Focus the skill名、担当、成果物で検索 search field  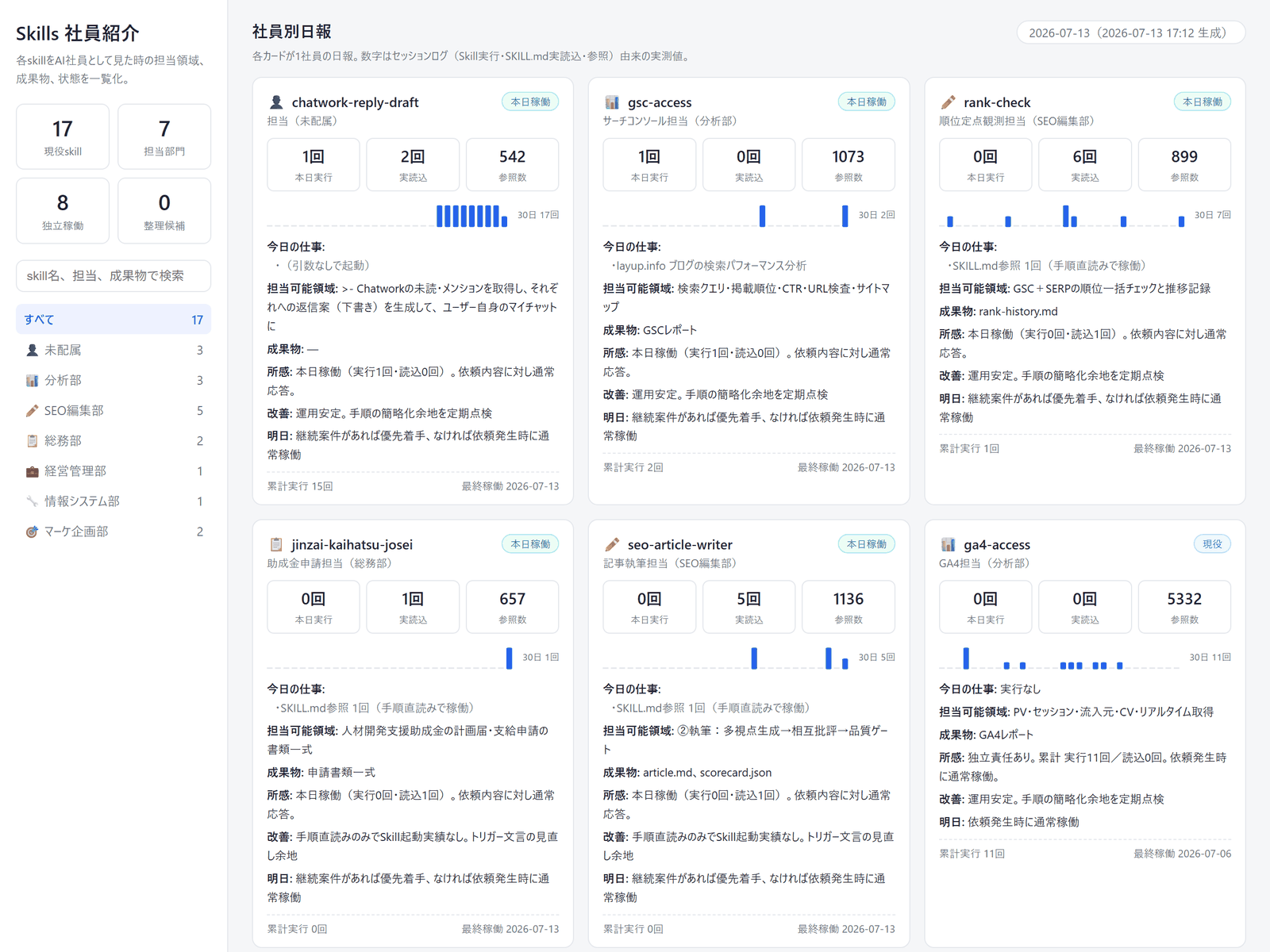point(114,276)
